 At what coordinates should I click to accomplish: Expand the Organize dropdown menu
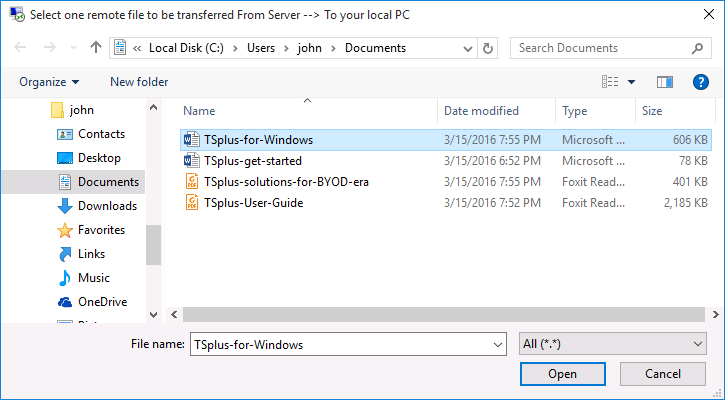48,82
